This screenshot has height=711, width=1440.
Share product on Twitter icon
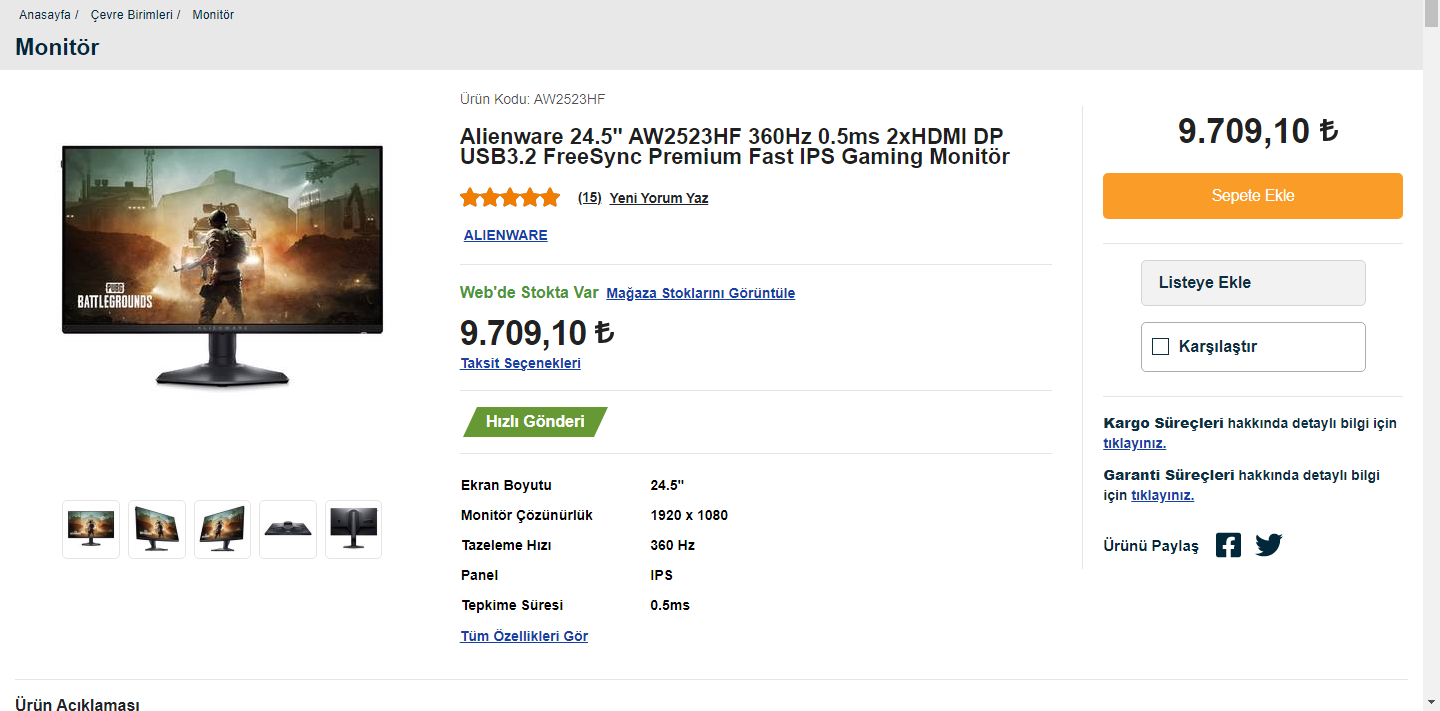(x=1269, y=545)
